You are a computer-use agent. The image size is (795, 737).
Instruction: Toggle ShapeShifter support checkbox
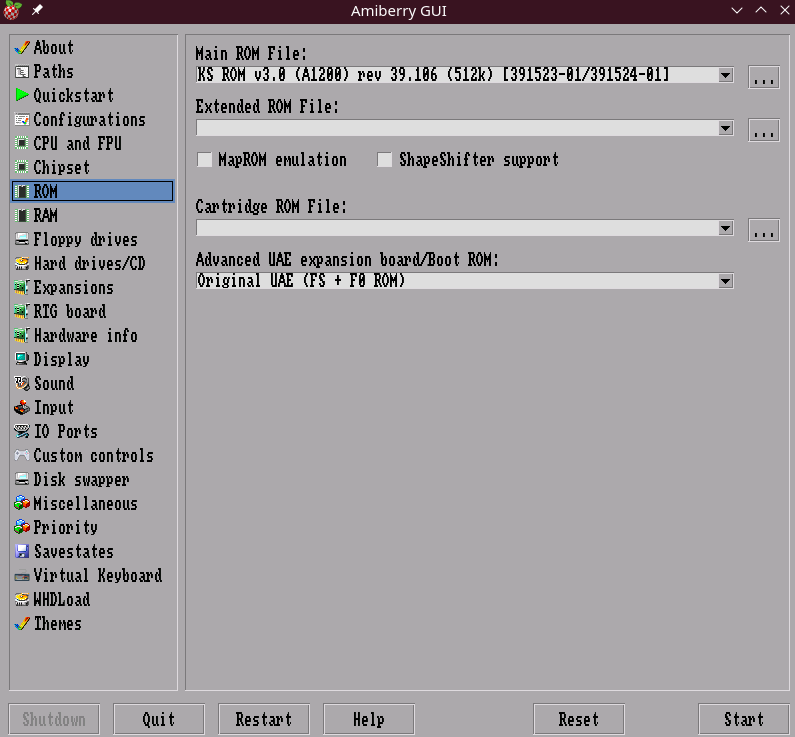(384, 160)
